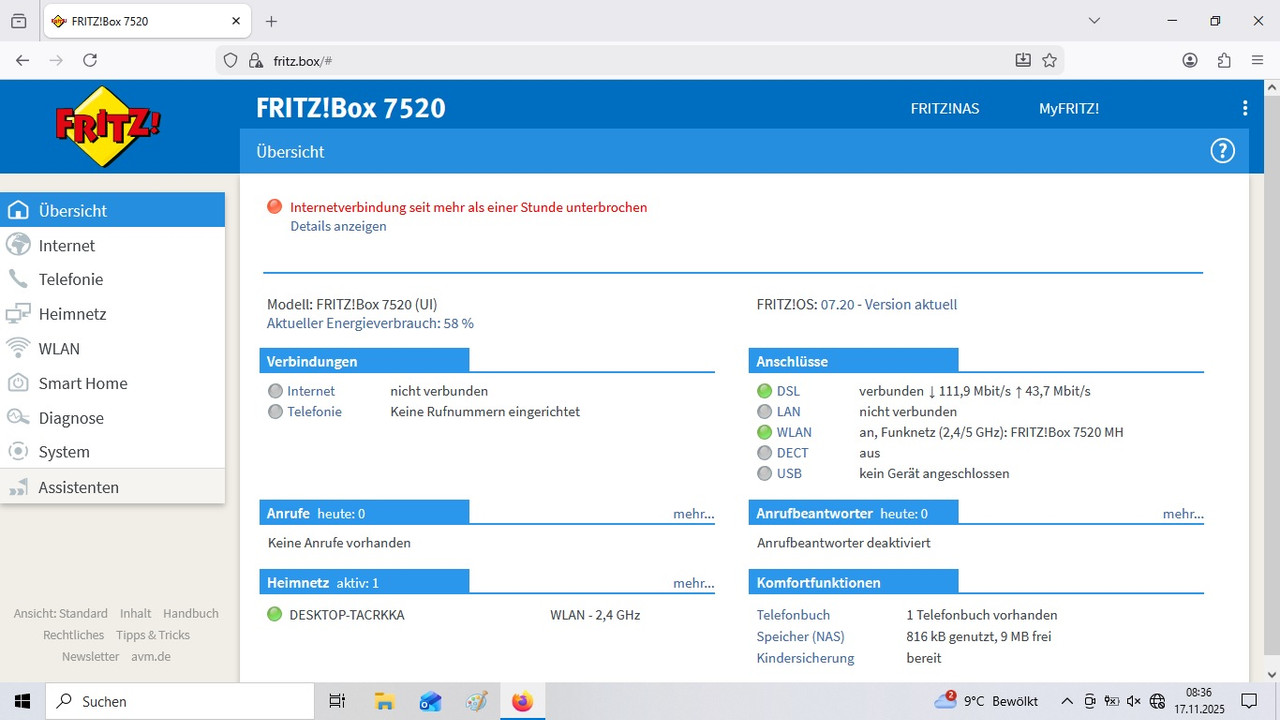The width and height of the screenshot is (1280, 720).
Task: Click Ansicht: Standard in footer
Action: 60,613
